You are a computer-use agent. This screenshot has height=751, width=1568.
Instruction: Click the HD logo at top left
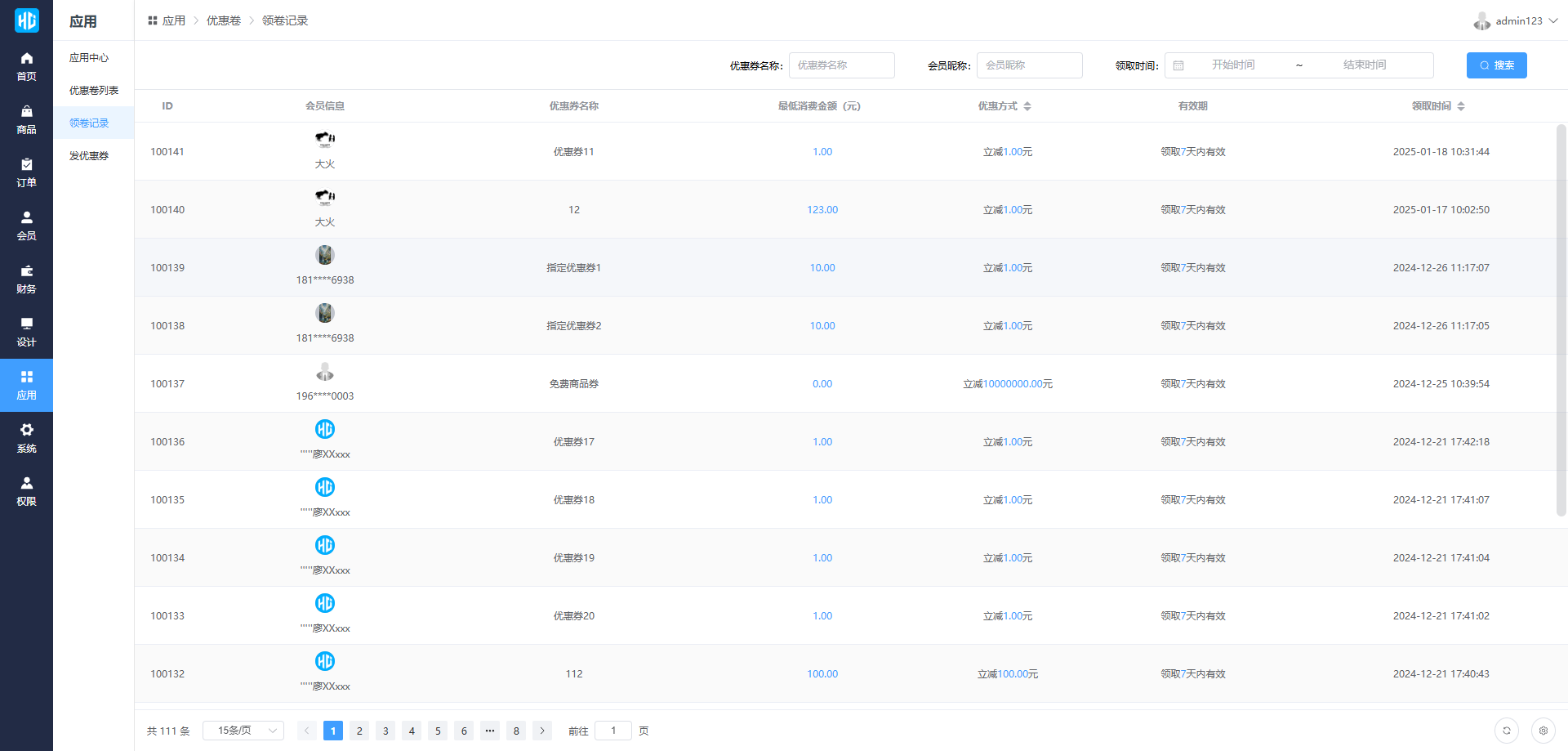point(26,20)
